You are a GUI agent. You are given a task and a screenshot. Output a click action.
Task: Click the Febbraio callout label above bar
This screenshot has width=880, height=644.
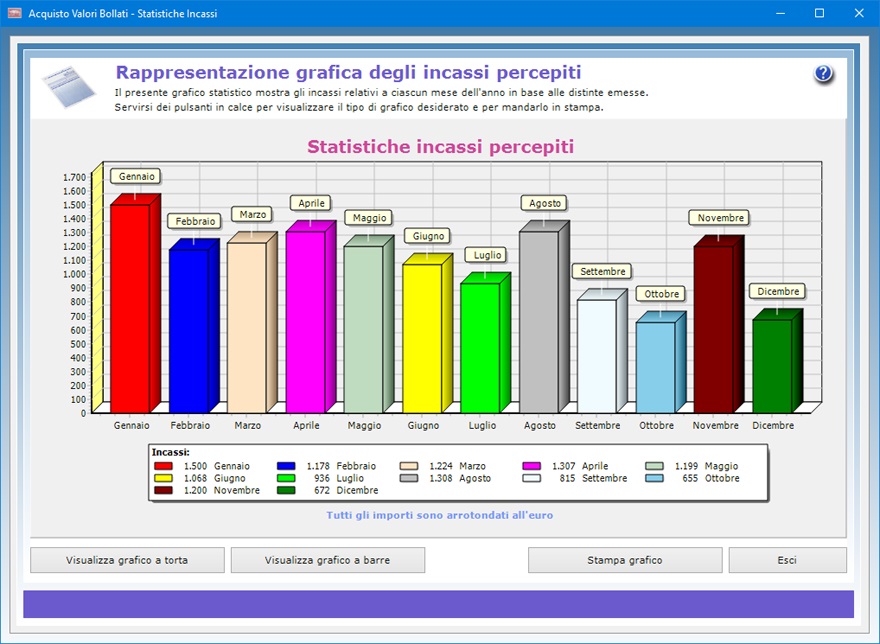coord(195,221)
